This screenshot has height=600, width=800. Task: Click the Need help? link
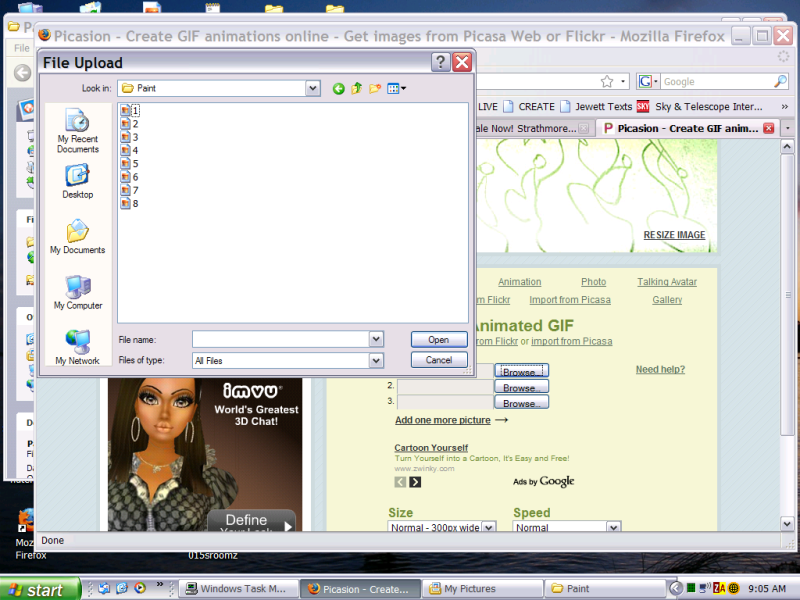[x=660, y=369]
